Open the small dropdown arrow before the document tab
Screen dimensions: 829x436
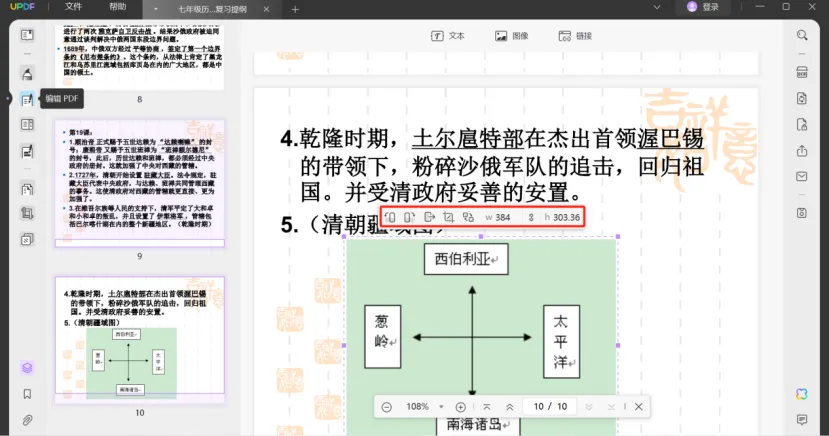tap(155, 9)
